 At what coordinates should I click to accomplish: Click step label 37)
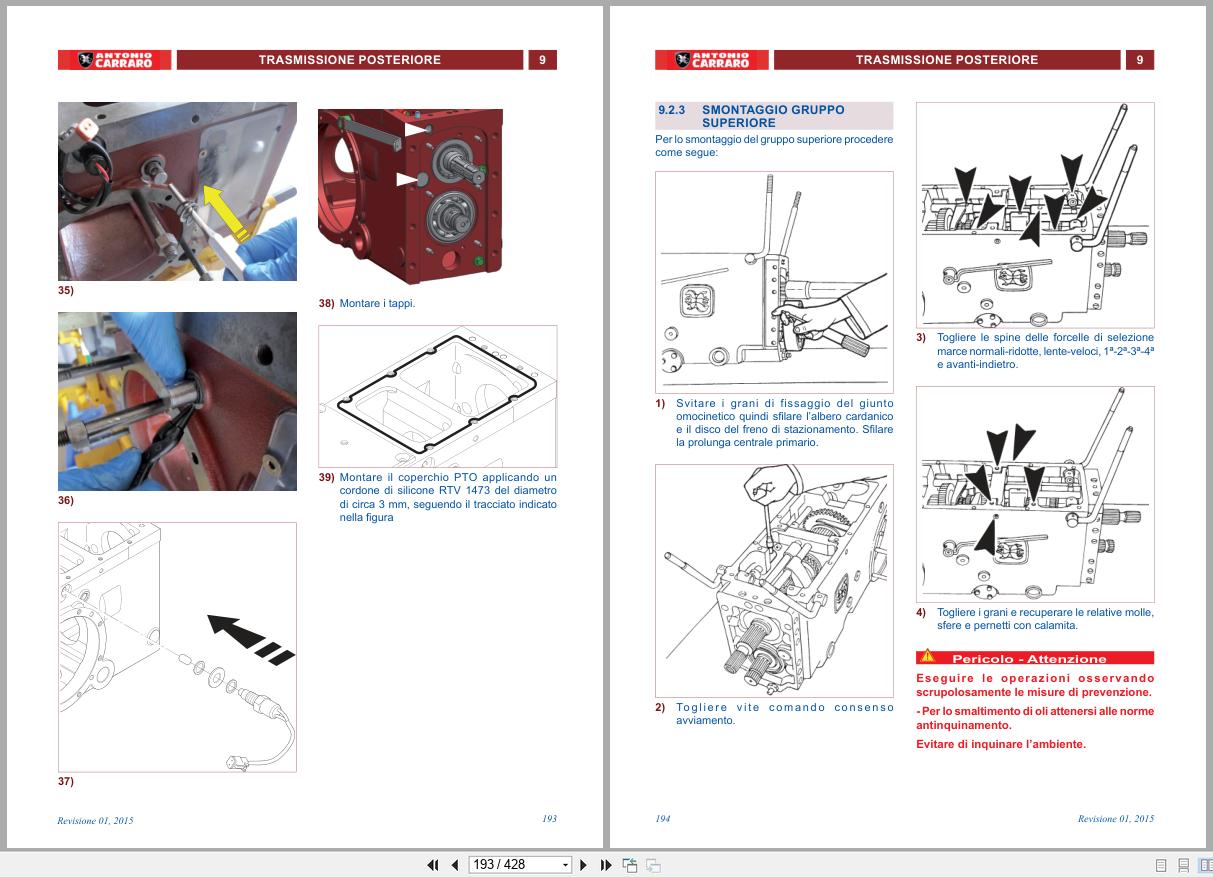coord(66,781)
